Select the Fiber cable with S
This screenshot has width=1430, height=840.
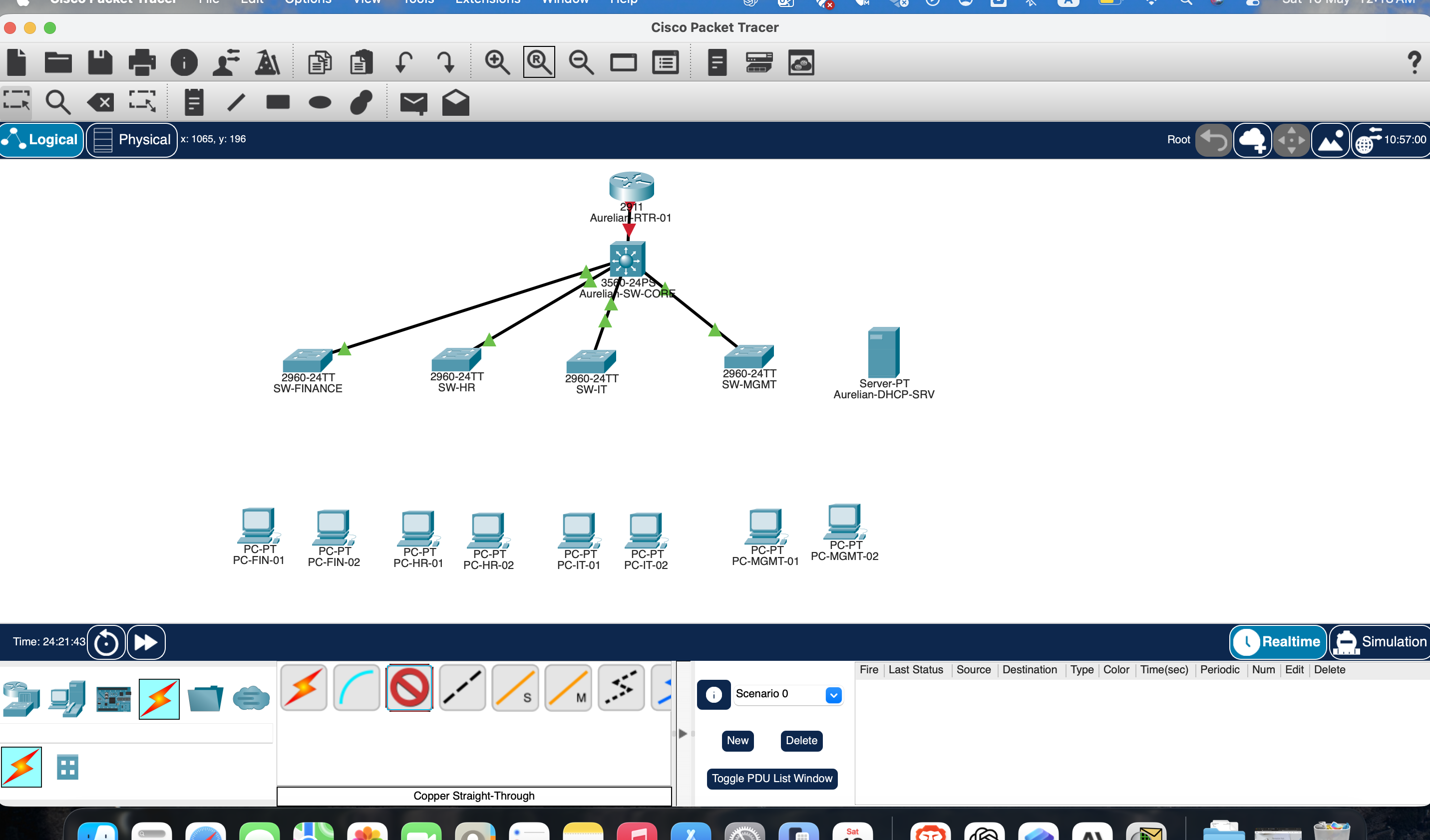tap(515, 687)
